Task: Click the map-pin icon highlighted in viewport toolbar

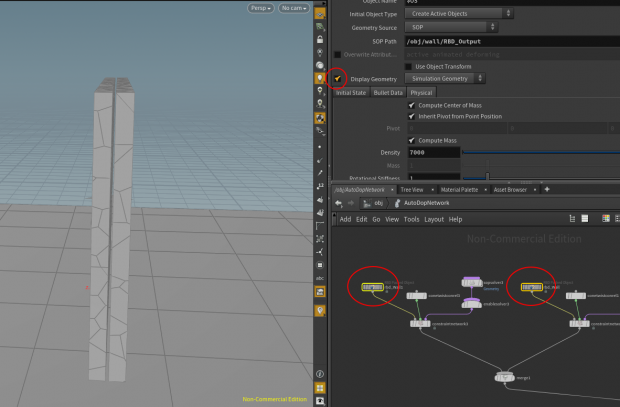Action: coord(320,310)
